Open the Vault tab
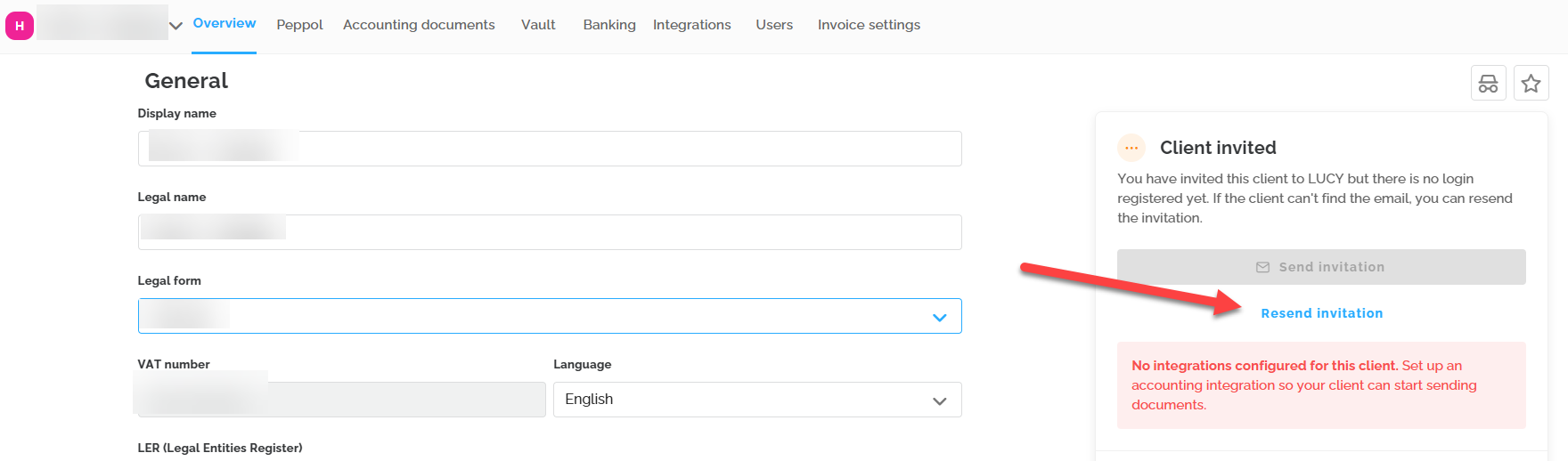Viewport: 1568px width, 461px height. pyautogui.click(x=538, y=25)
